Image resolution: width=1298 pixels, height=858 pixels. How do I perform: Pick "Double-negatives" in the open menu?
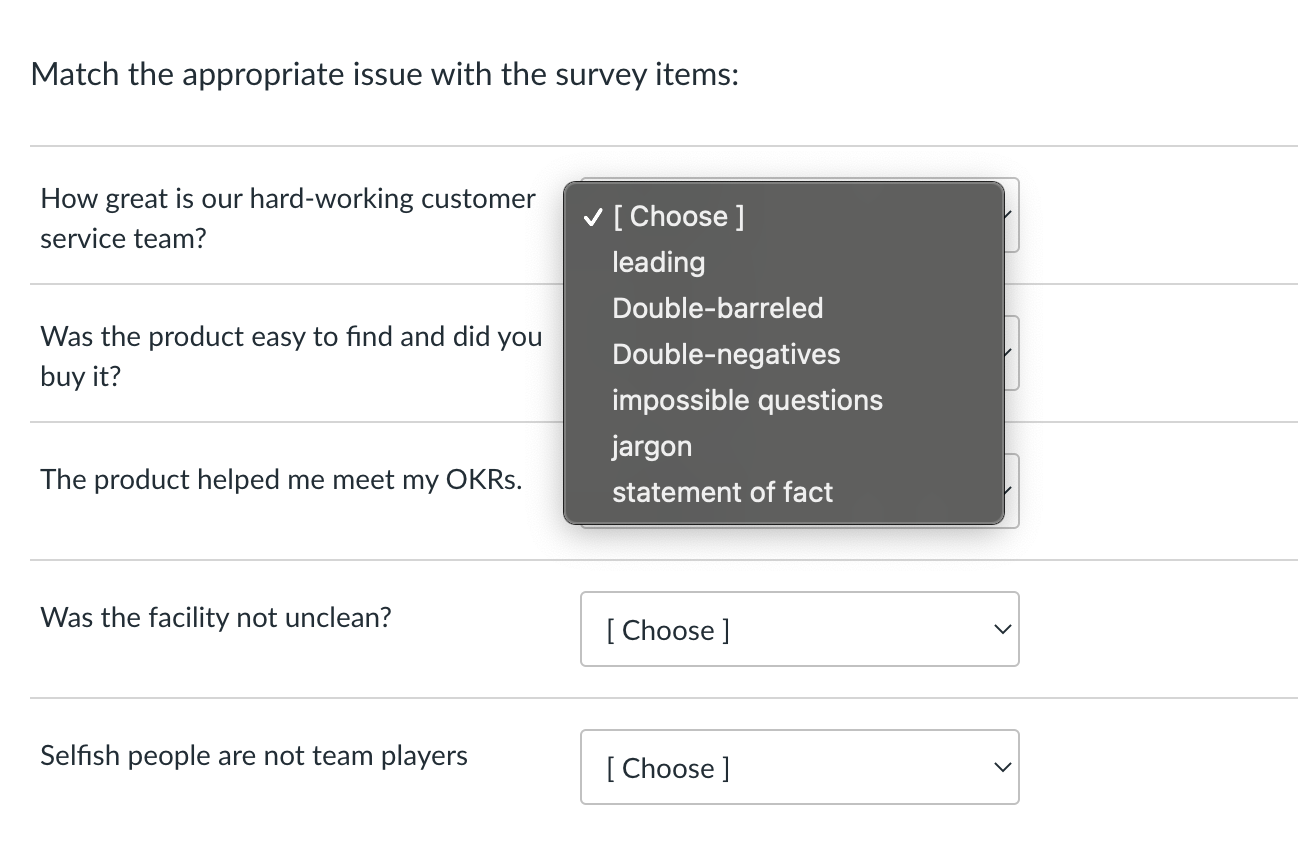tap(726, 354)
